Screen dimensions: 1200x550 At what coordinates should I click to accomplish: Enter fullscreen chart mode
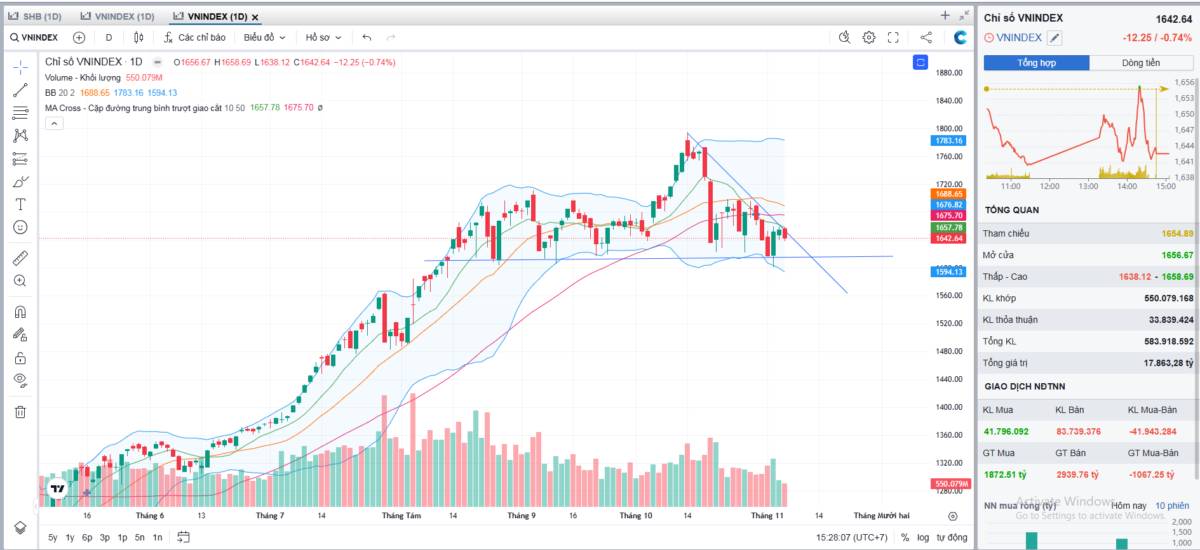(893, 37)
